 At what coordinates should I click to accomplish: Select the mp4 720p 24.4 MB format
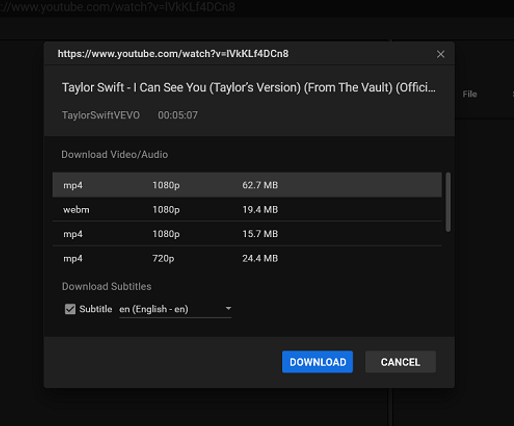point(247,258)
